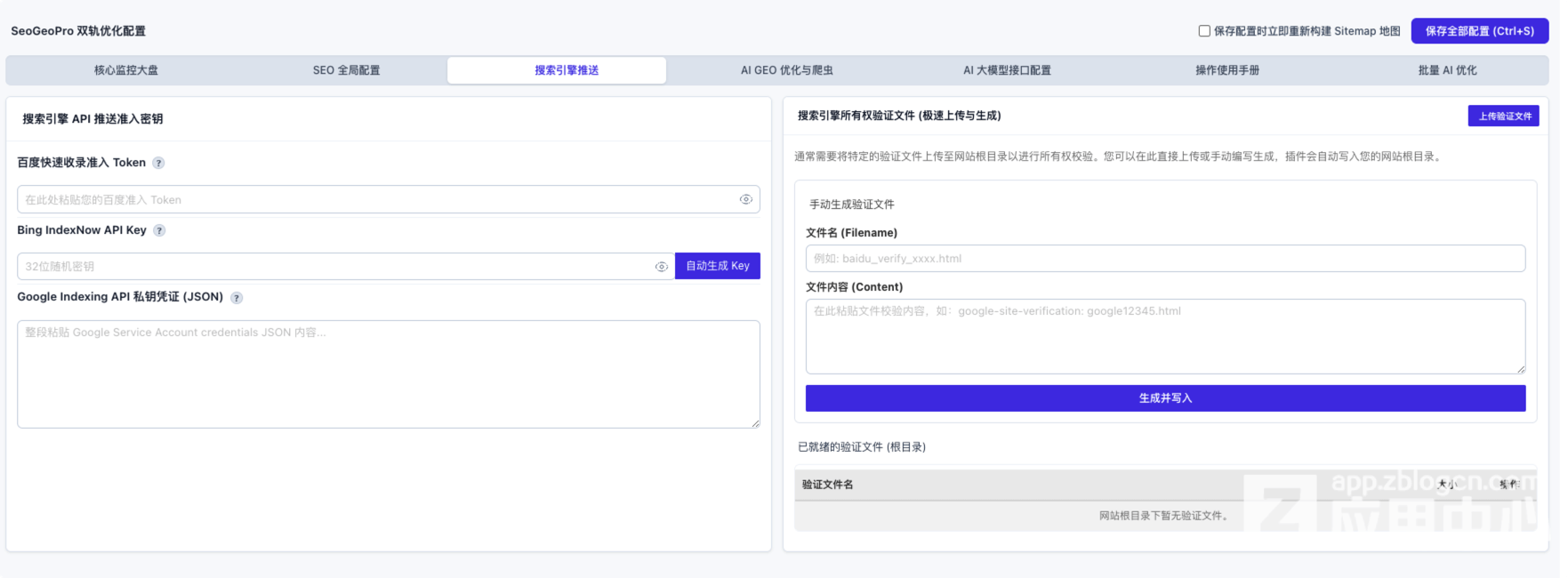Click help icon beside 百度快速收录准入 Token
Image resolution: width=1568 pixels, height=578 pixels.
click(158, 163)
